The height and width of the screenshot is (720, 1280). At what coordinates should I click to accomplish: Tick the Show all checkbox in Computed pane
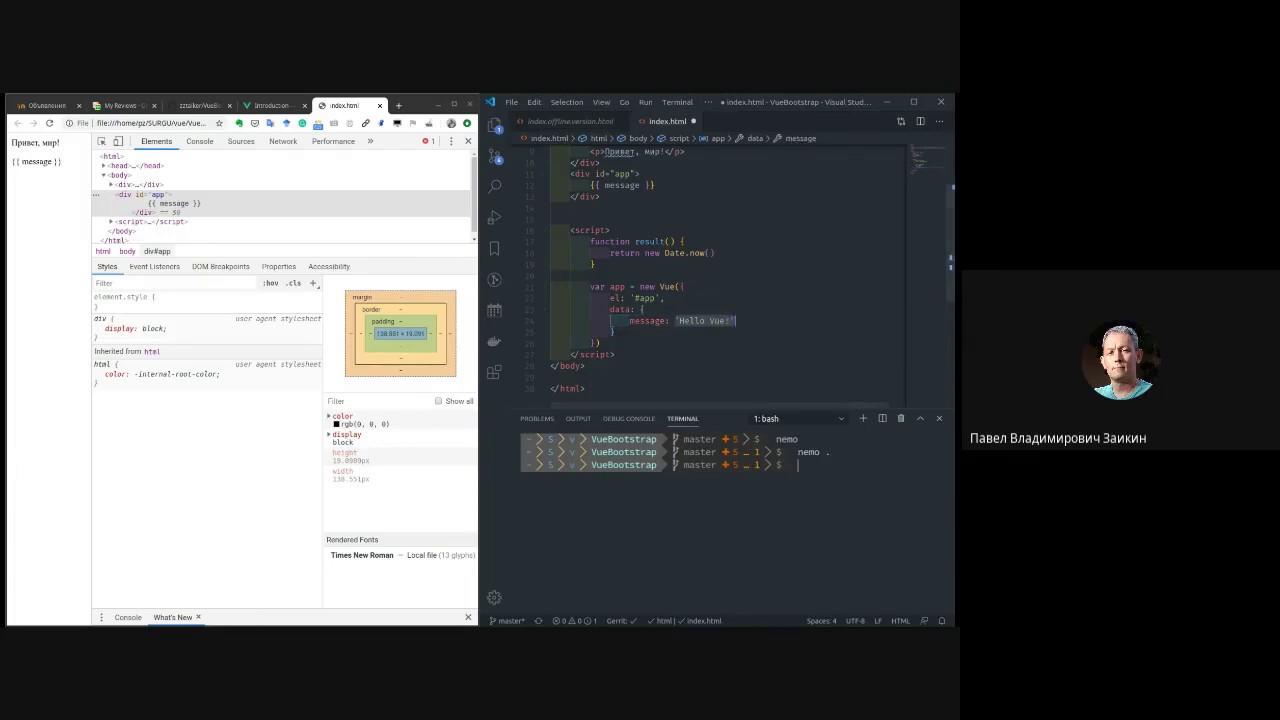[438, 401]
